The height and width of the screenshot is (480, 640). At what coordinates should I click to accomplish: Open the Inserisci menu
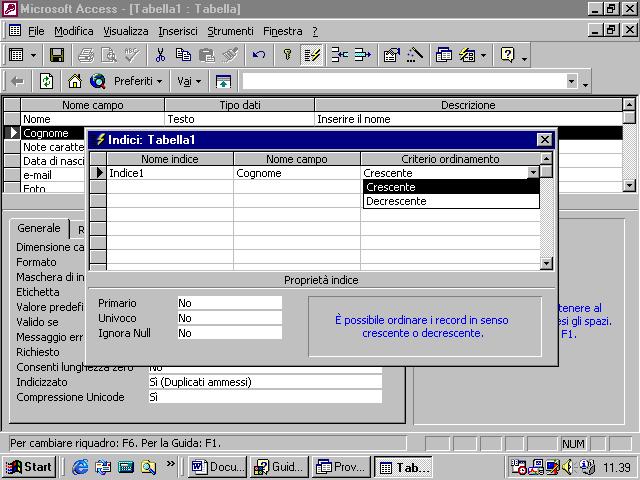[x=178, y=31]
